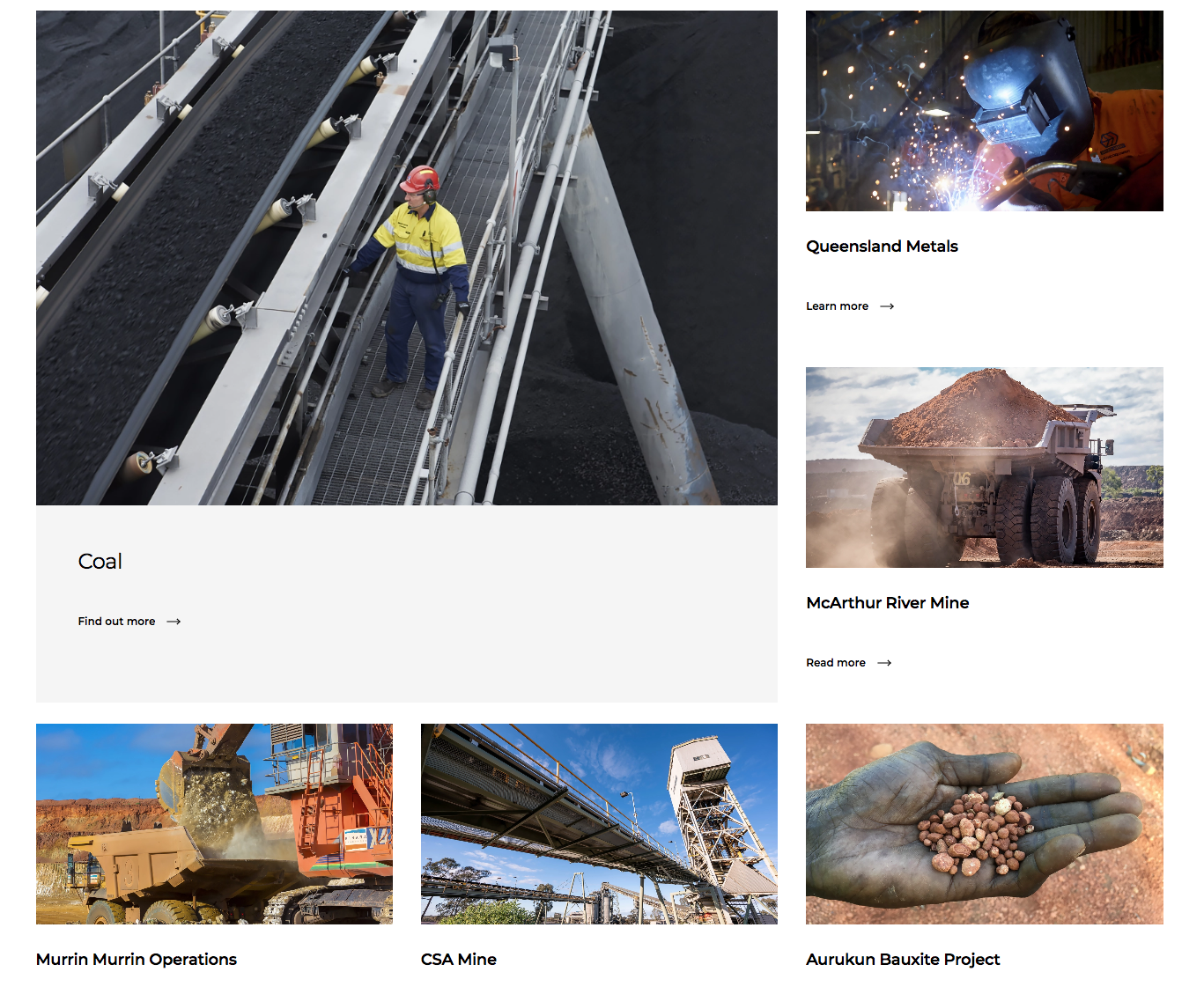
Task: Open the Murrin Murrin Operations title
Action: pyautogui.click(x=137, y=960)
